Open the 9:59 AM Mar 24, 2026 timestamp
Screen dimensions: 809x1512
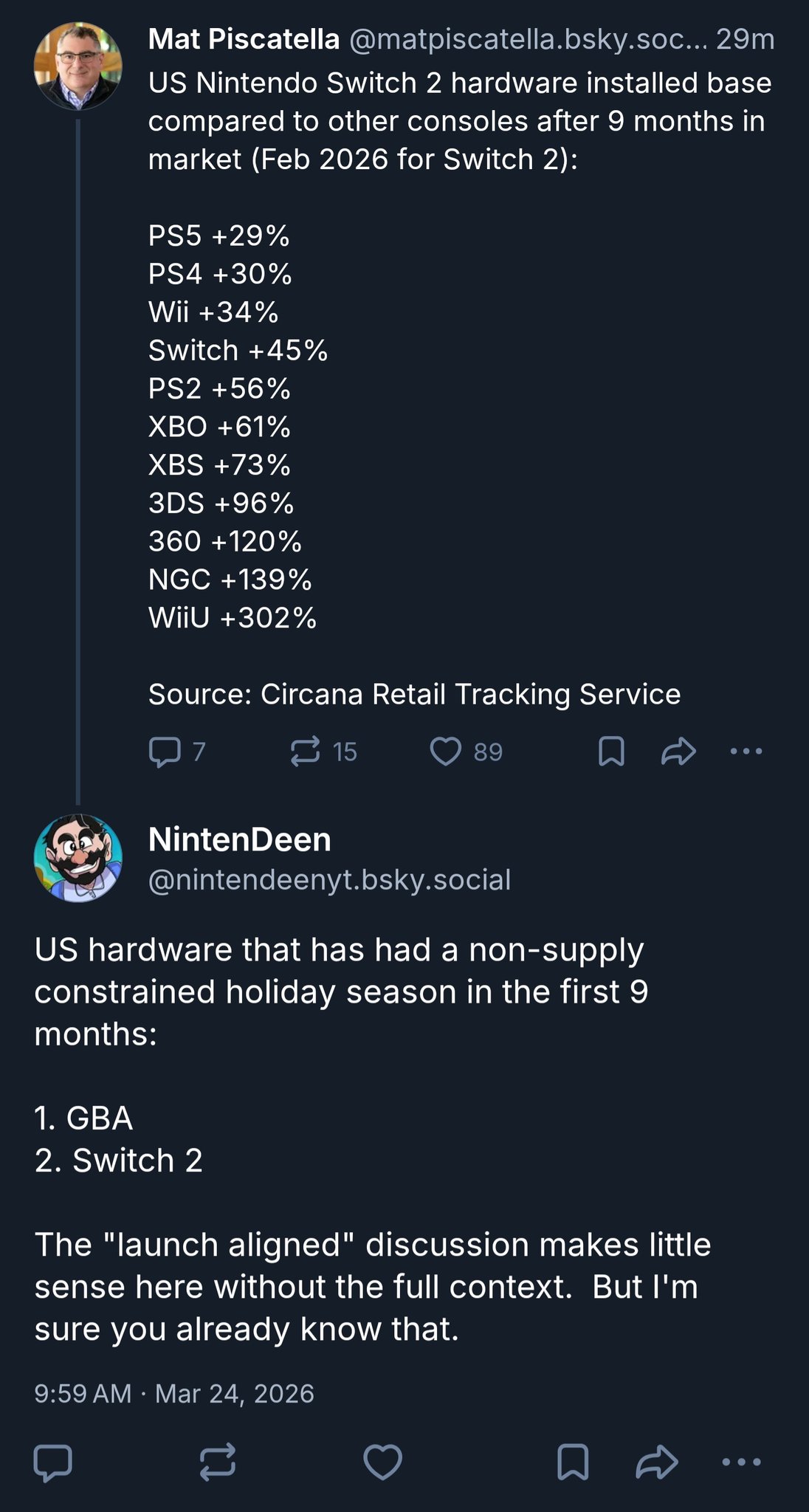[174, 1394]
